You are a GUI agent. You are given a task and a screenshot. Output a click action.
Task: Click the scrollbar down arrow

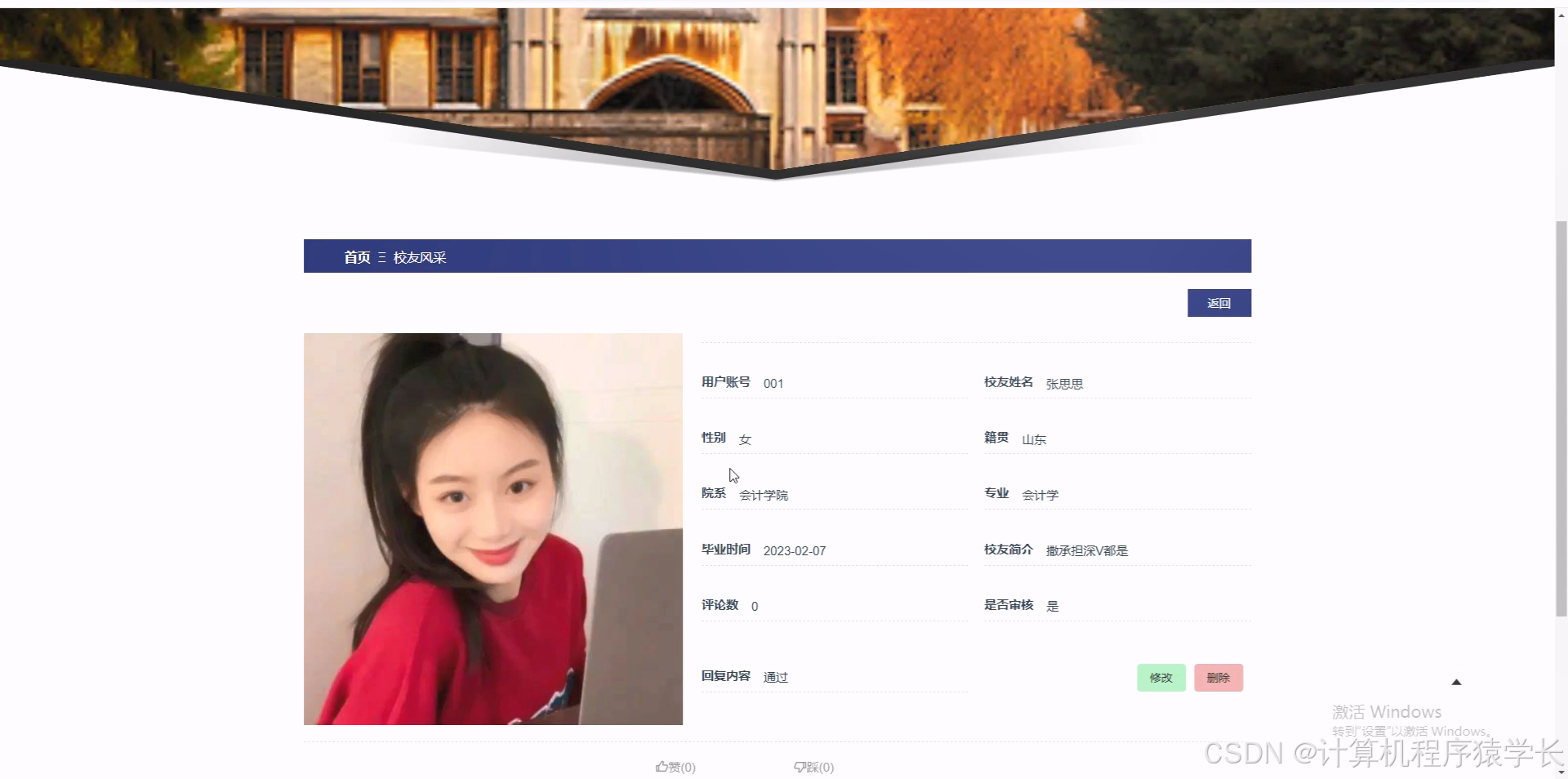[x=1561, y=772]
